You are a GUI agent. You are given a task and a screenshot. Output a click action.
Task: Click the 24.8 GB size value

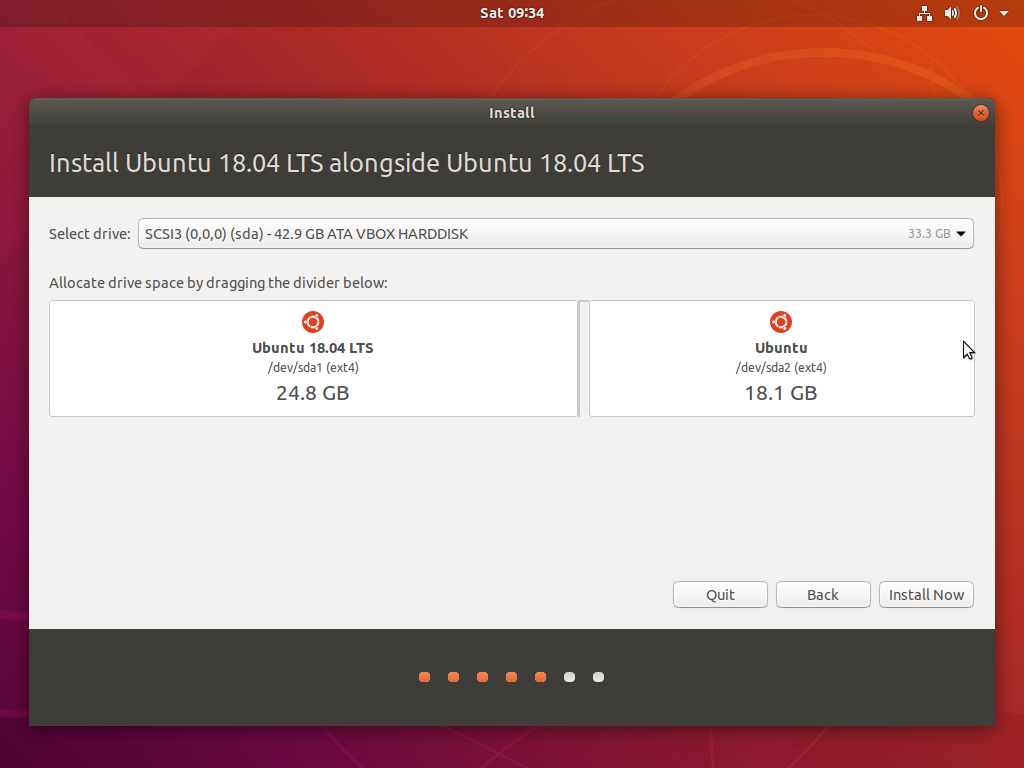(313, 393)
